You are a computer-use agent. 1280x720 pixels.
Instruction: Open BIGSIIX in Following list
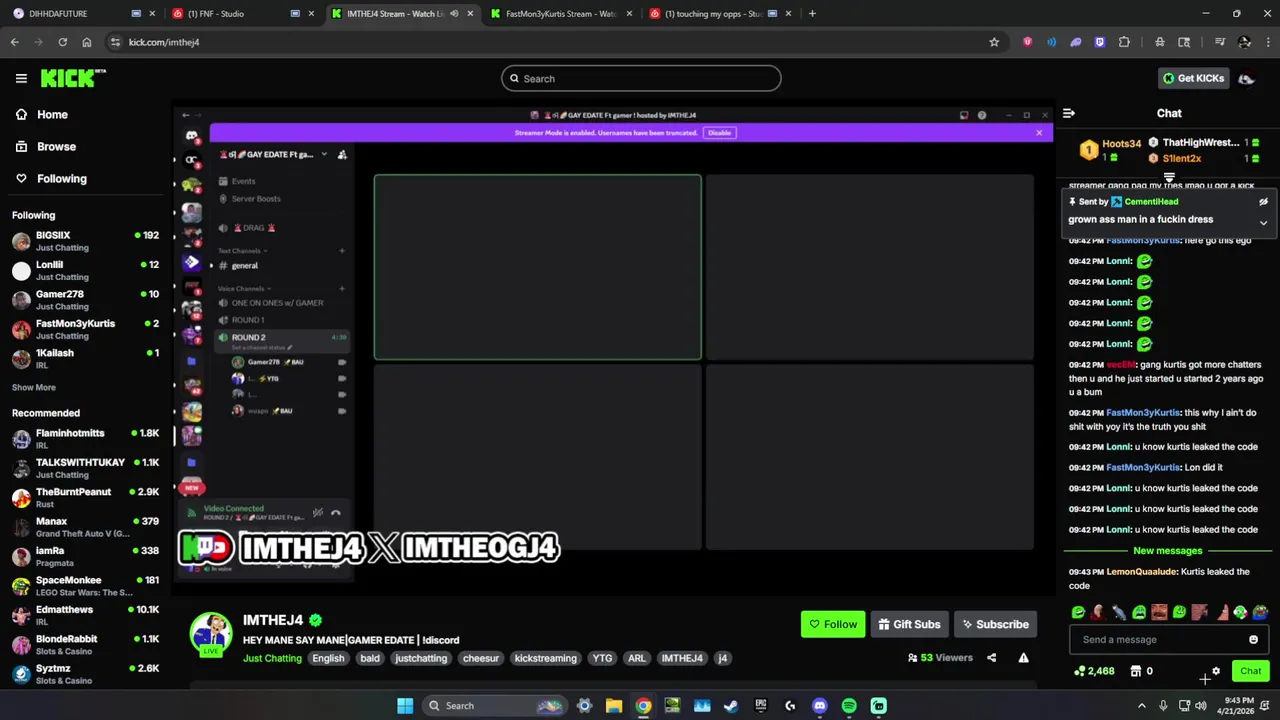pos(85,241)
